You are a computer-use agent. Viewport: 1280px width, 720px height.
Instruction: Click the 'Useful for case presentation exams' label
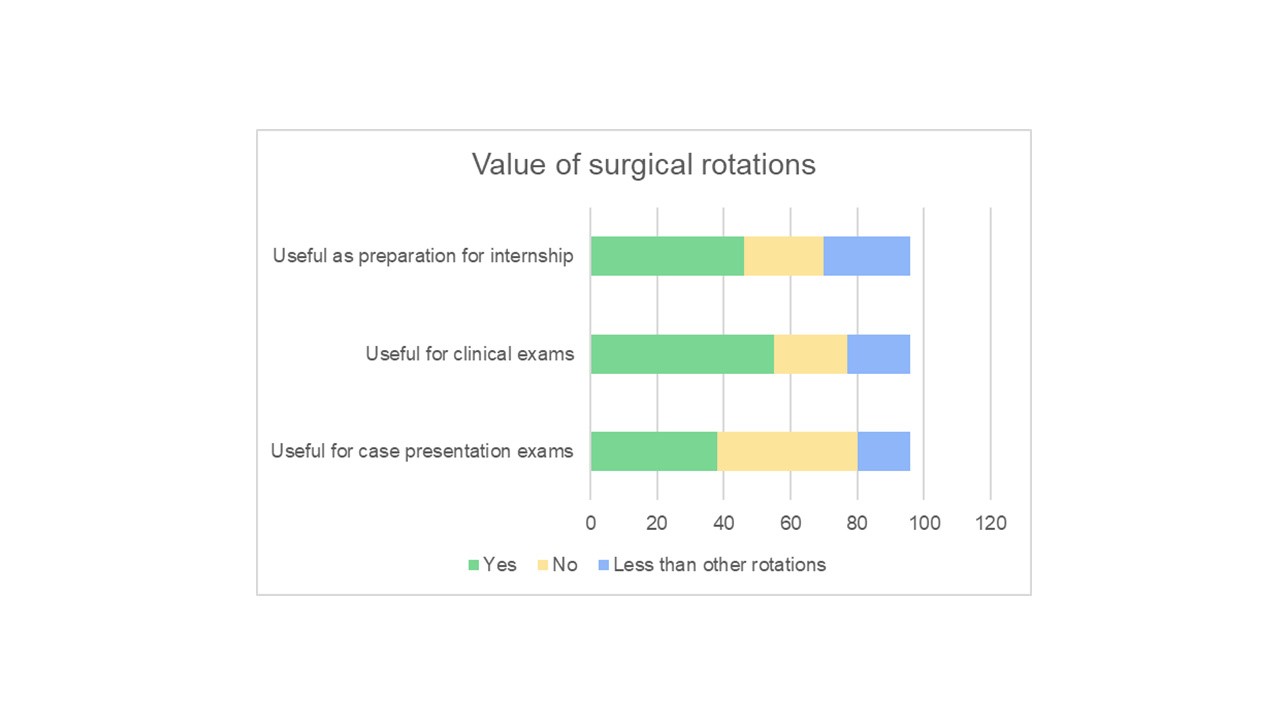point(422,451)
